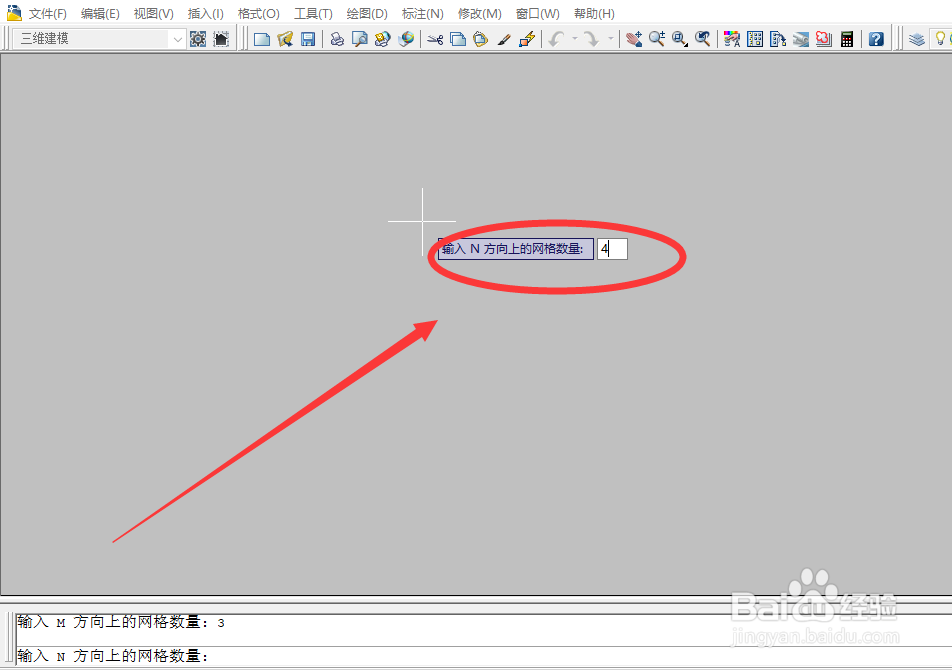Open the 视图(V) menu
The width and height of the screenshot is (952, 670).
tap(154, 13)
